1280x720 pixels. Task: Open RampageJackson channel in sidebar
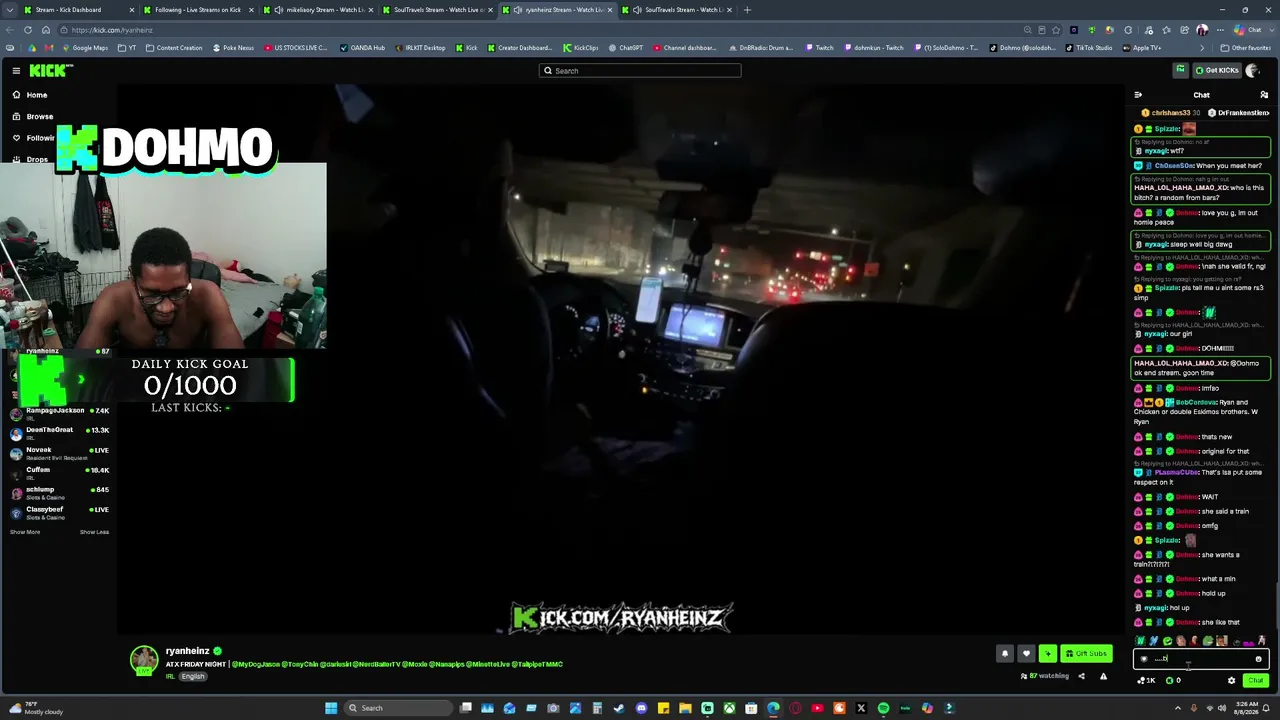click(60, 412)
